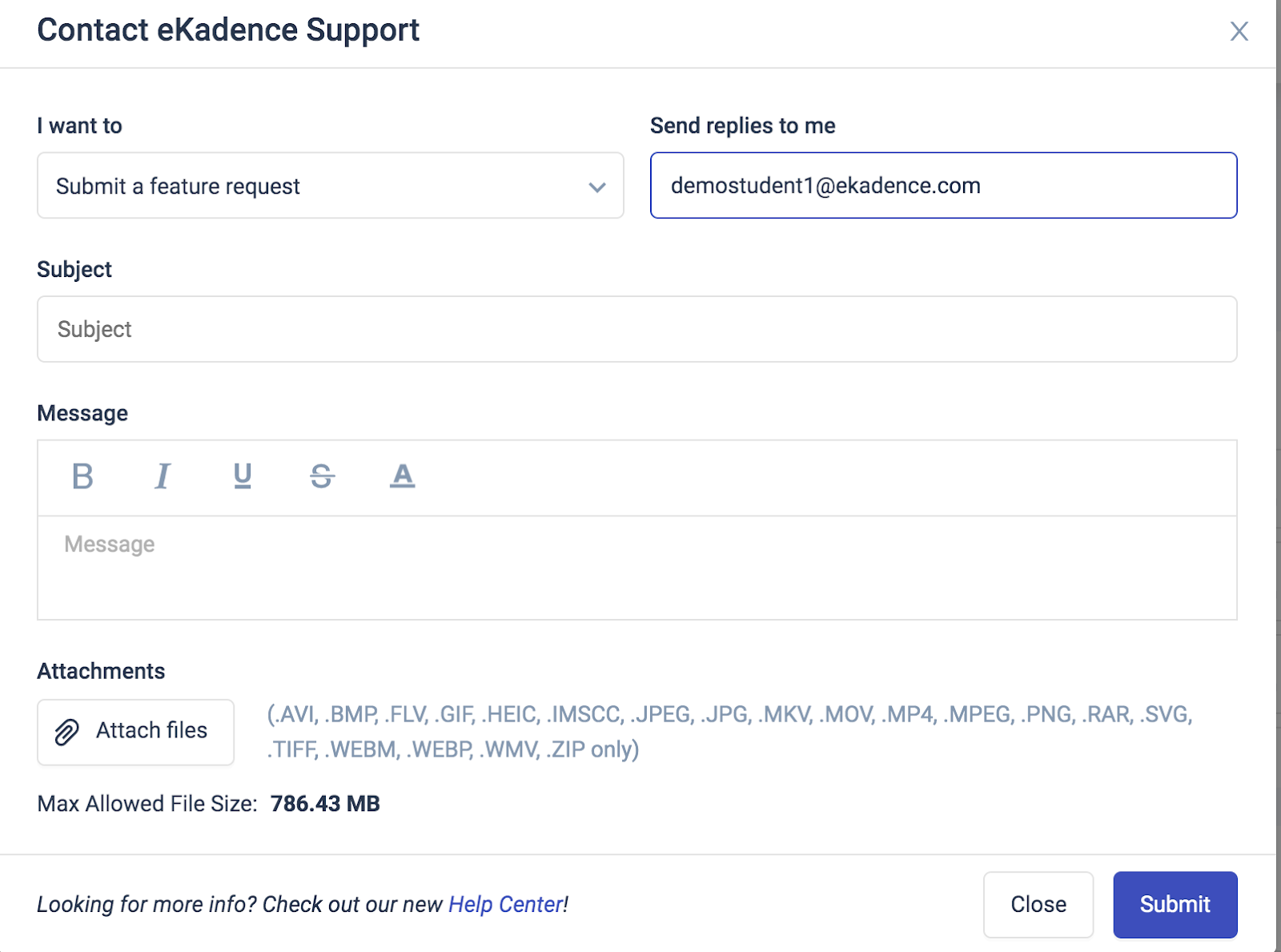Viewport: 1281px width, 952px height.
Task: Apply strikethrough formatting in message editor
Action: [322, 476]
